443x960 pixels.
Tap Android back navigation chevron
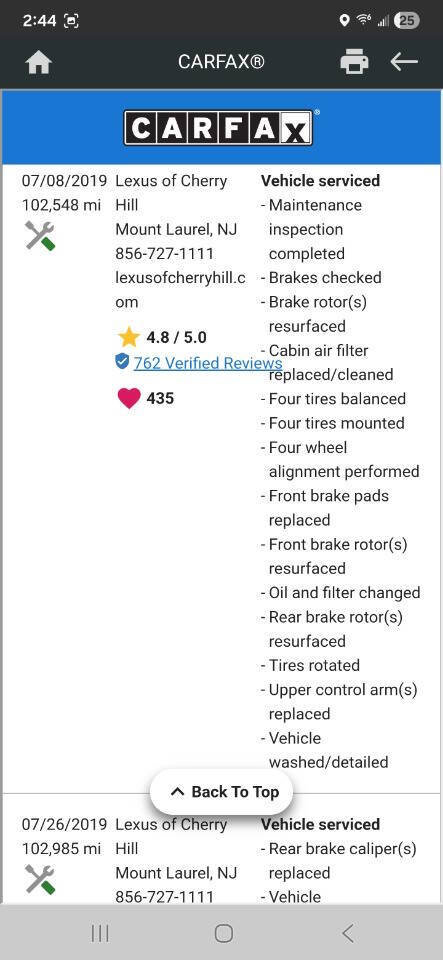(348, 933)
